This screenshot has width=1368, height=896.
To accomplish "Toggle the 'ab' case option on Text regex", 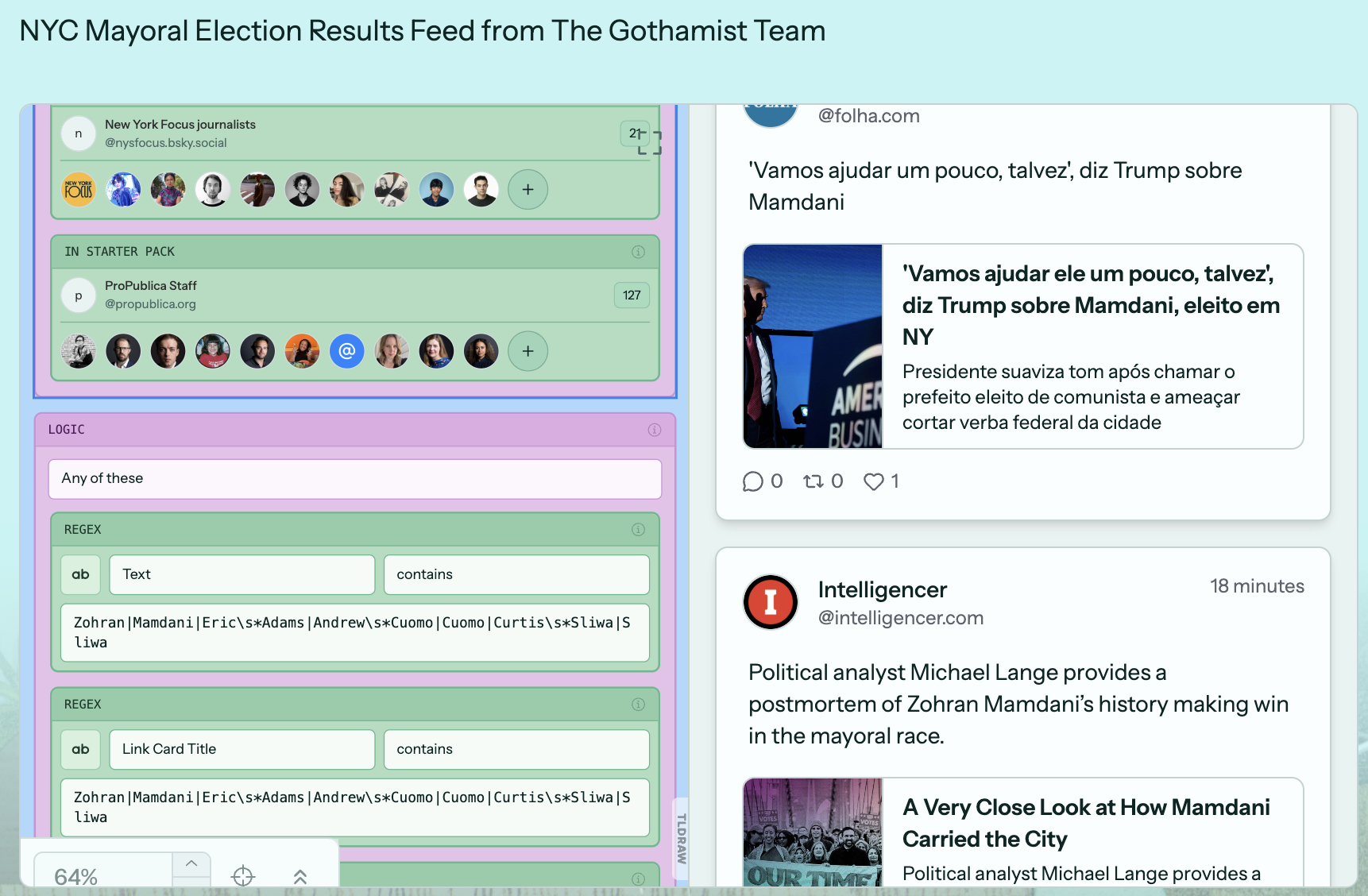I will pos(81,574).
